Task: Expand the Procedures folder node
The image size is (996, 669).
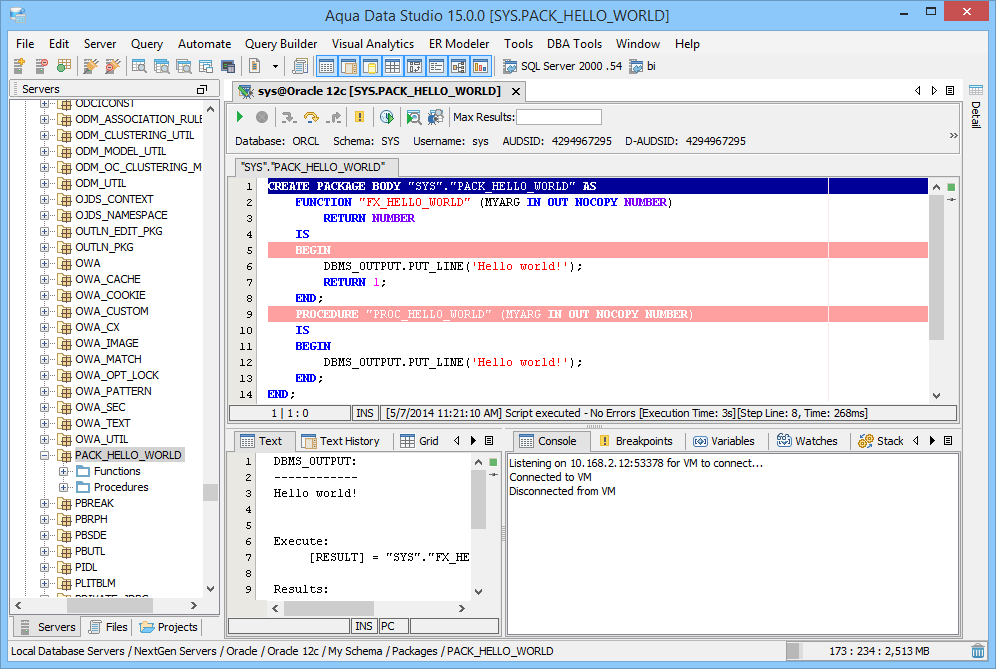Action: click(64, 487)
